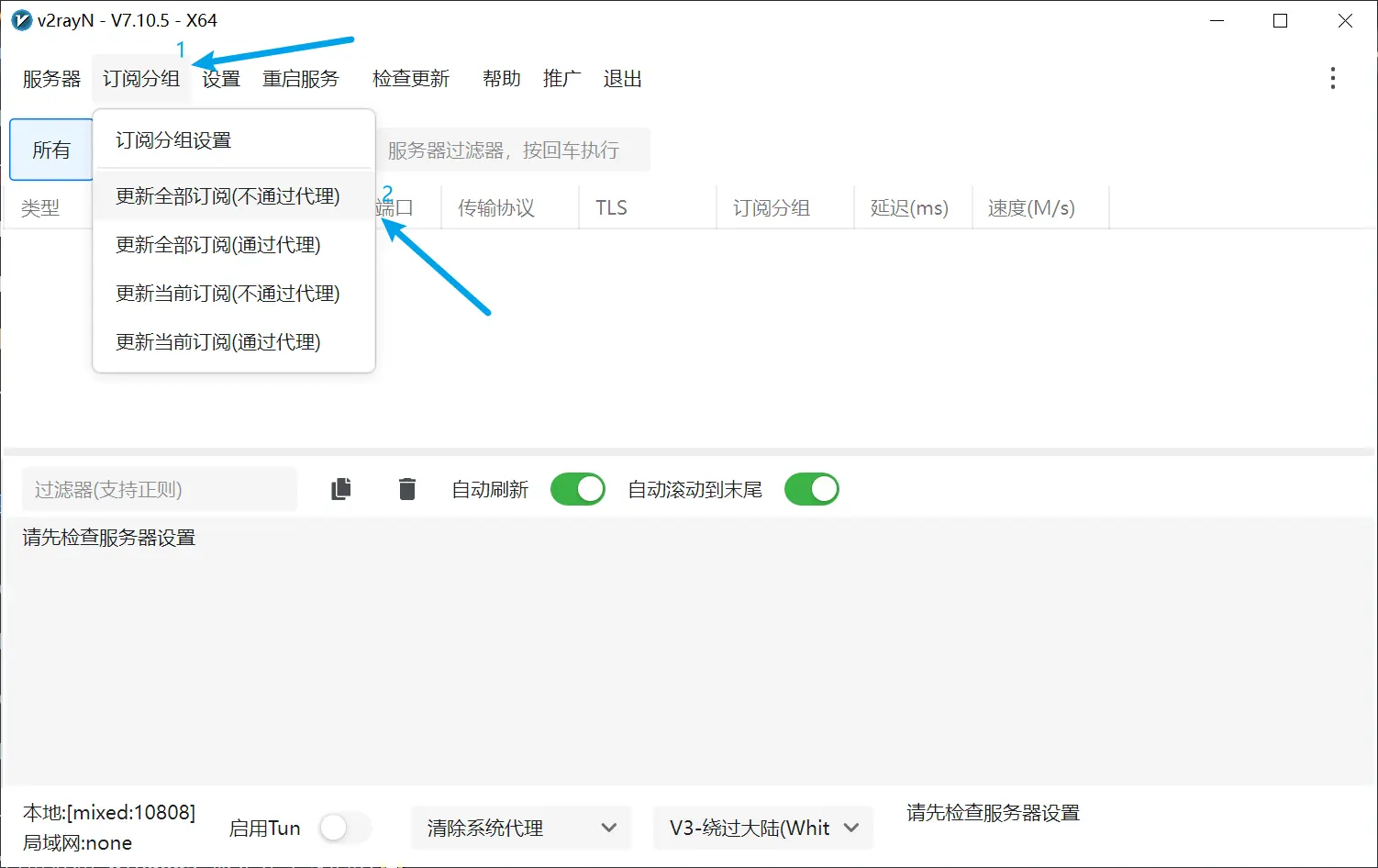The width and height of the screenshot is (1378, 868).
Task: Select 更新全部订阅(通过代理)
Action: 234,244
